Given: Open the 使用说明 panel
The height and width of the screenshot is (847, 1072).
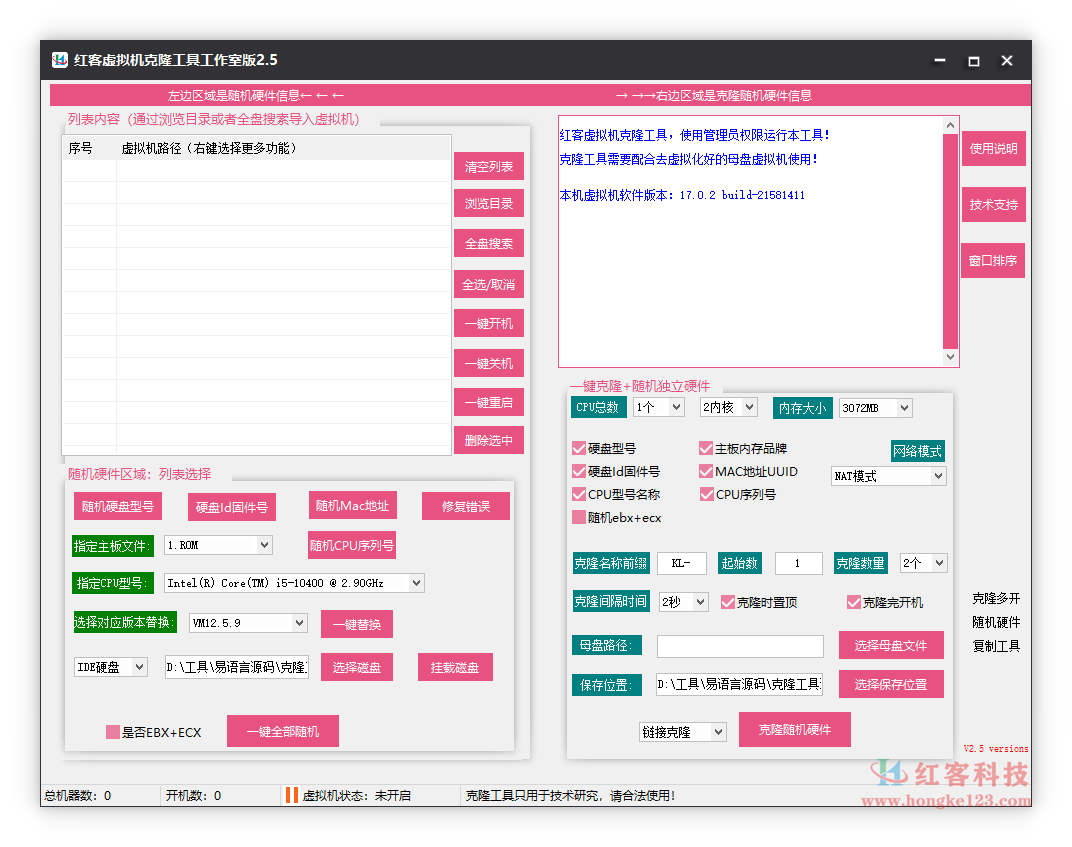Looking at the screenshot, I should click(x=993, y=148).
